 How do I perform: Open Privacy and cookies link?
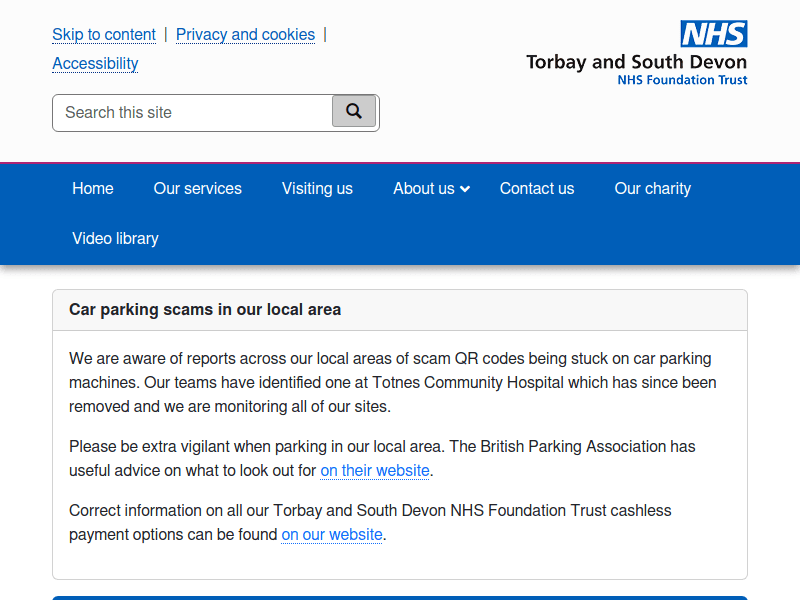click(x=245, y=35)
